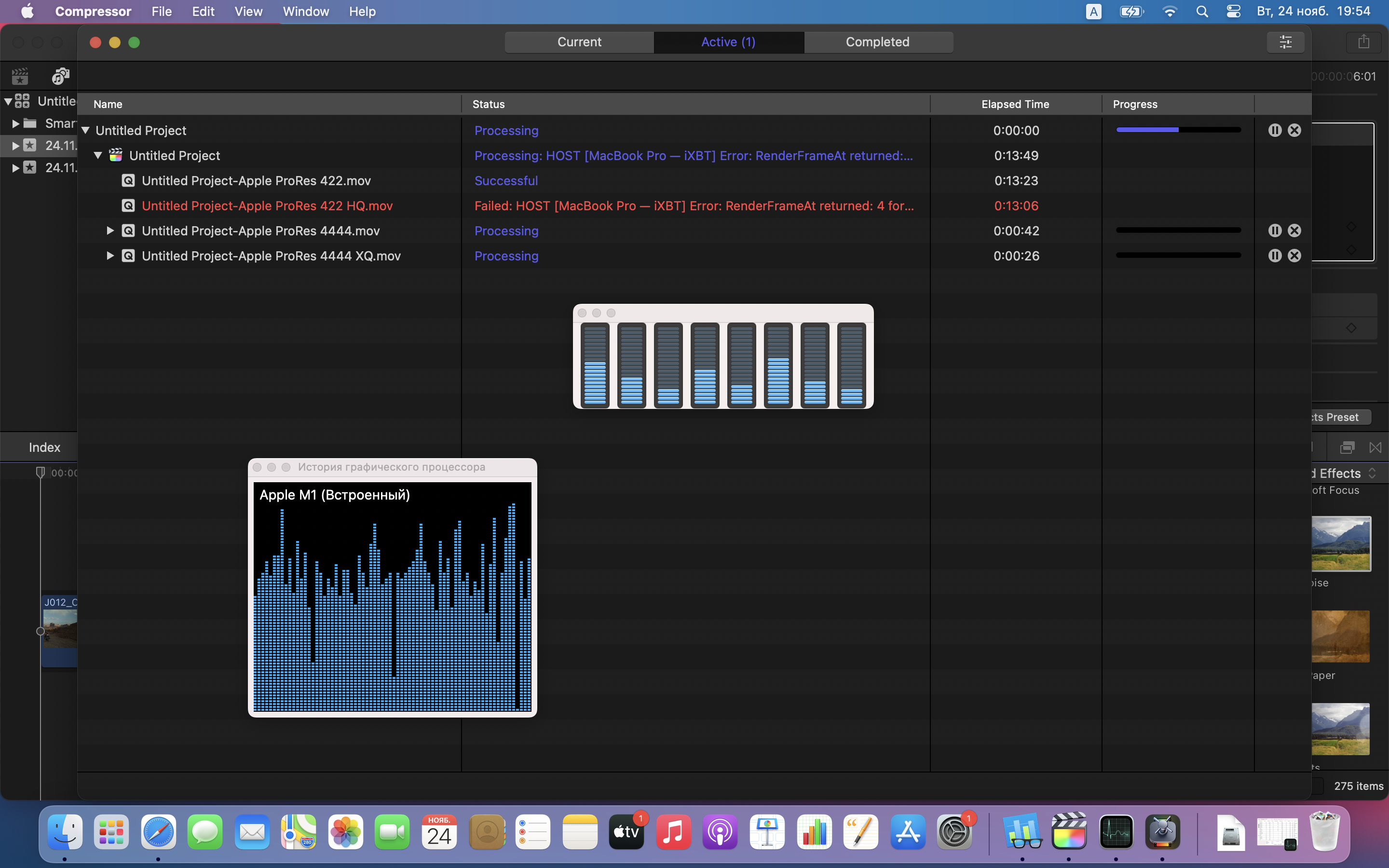Image resolution: width=1389 pixels, height=868 pixels.
Task: Switch to the Current tab
Action: point(579,42)
